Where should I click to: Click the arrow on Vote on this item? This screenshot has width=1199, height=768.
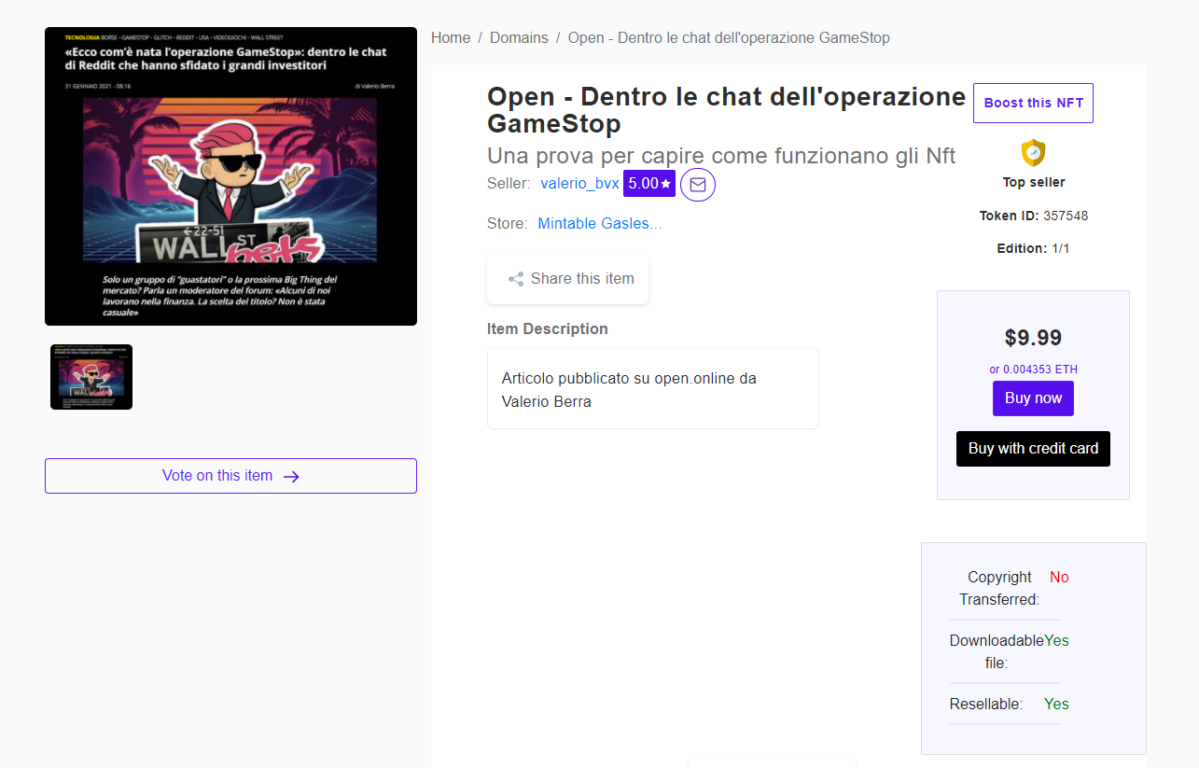pos(291,477)
